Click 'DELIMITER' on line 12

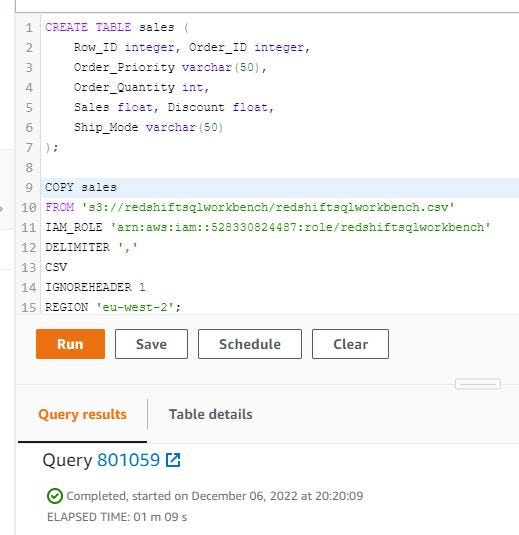pos(77,247)
